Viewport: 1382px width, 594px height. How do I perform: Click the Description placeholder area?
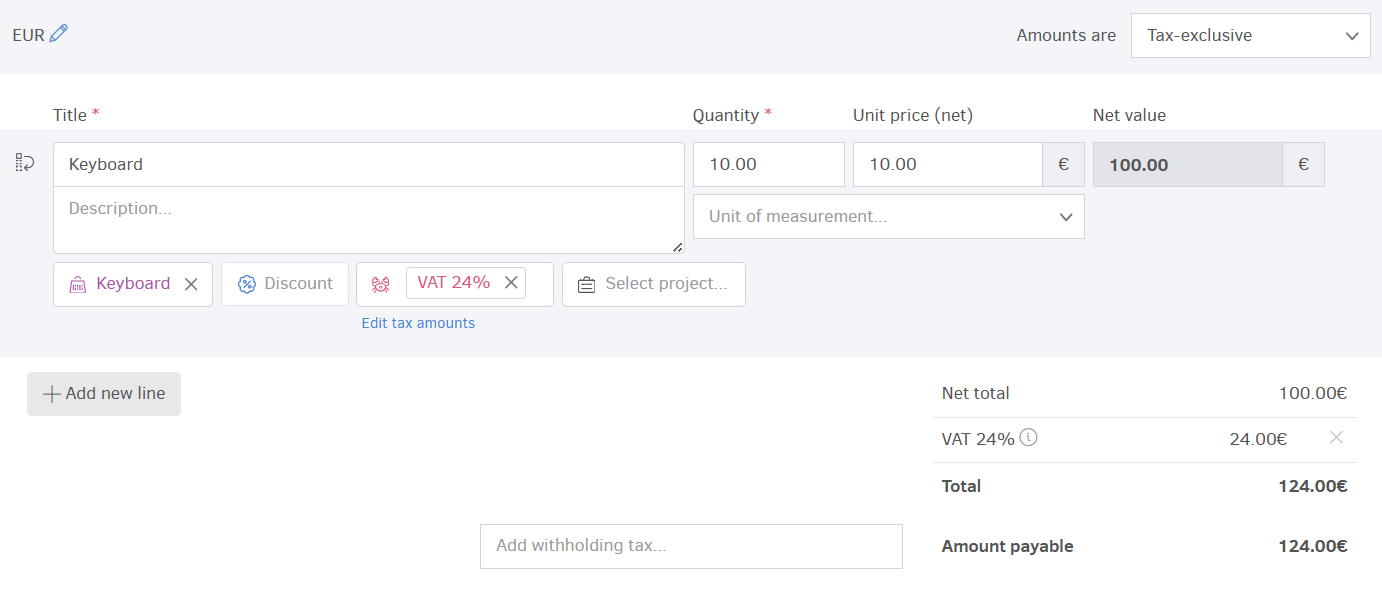367,220
